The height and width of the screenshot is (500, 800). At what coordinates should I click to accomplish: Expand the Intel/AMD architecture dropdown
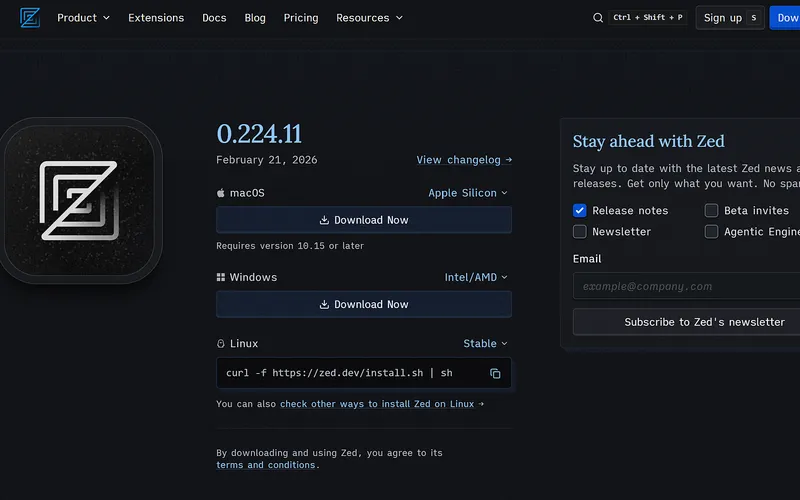pyautogui.click(x=476, y=277)
